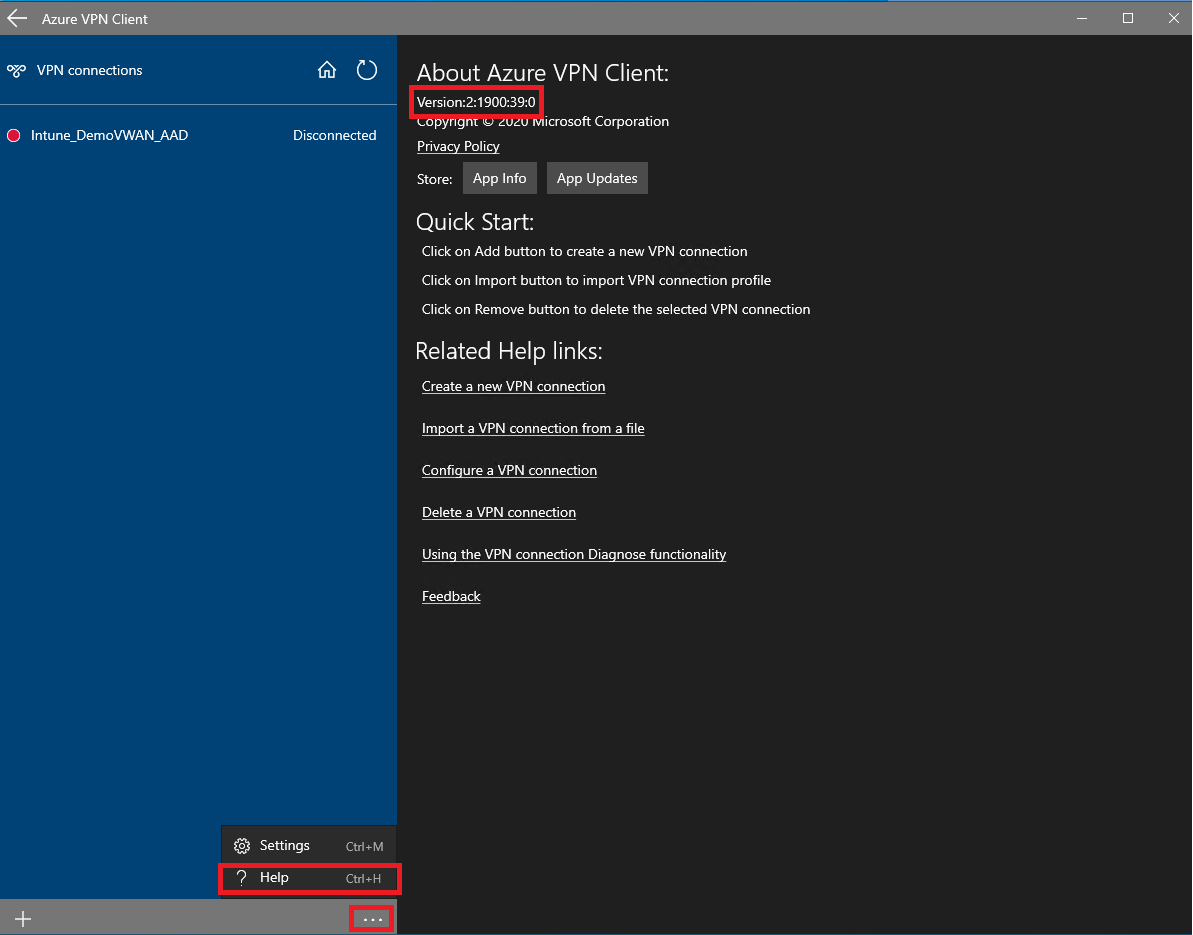
Task: Click the 'Click on Import button' instruction text
Action: 596,280
